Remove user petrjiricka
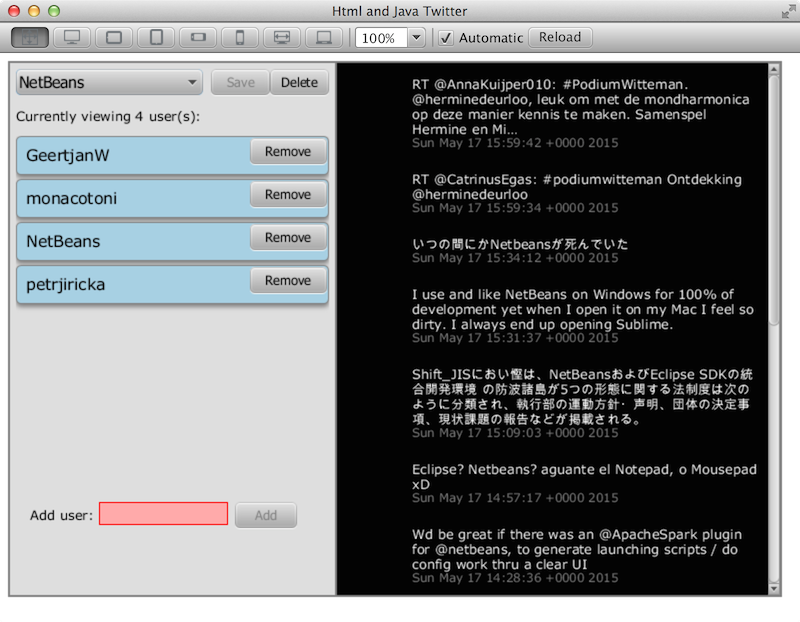The image size is (800, 622). [288, 281]
